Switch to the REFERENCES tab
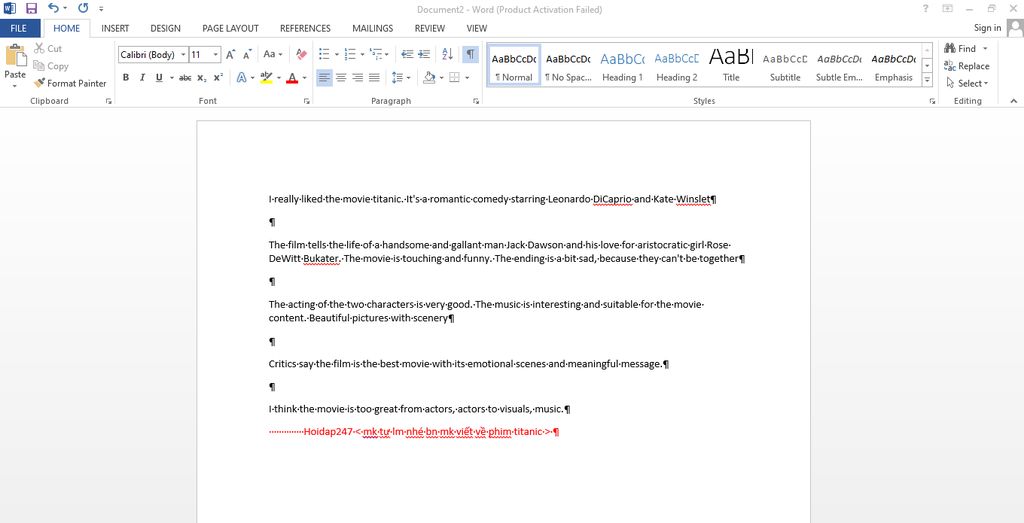The height and width of the screenshot is (523, 1024). pyautogui.click(x=305, y=28)
